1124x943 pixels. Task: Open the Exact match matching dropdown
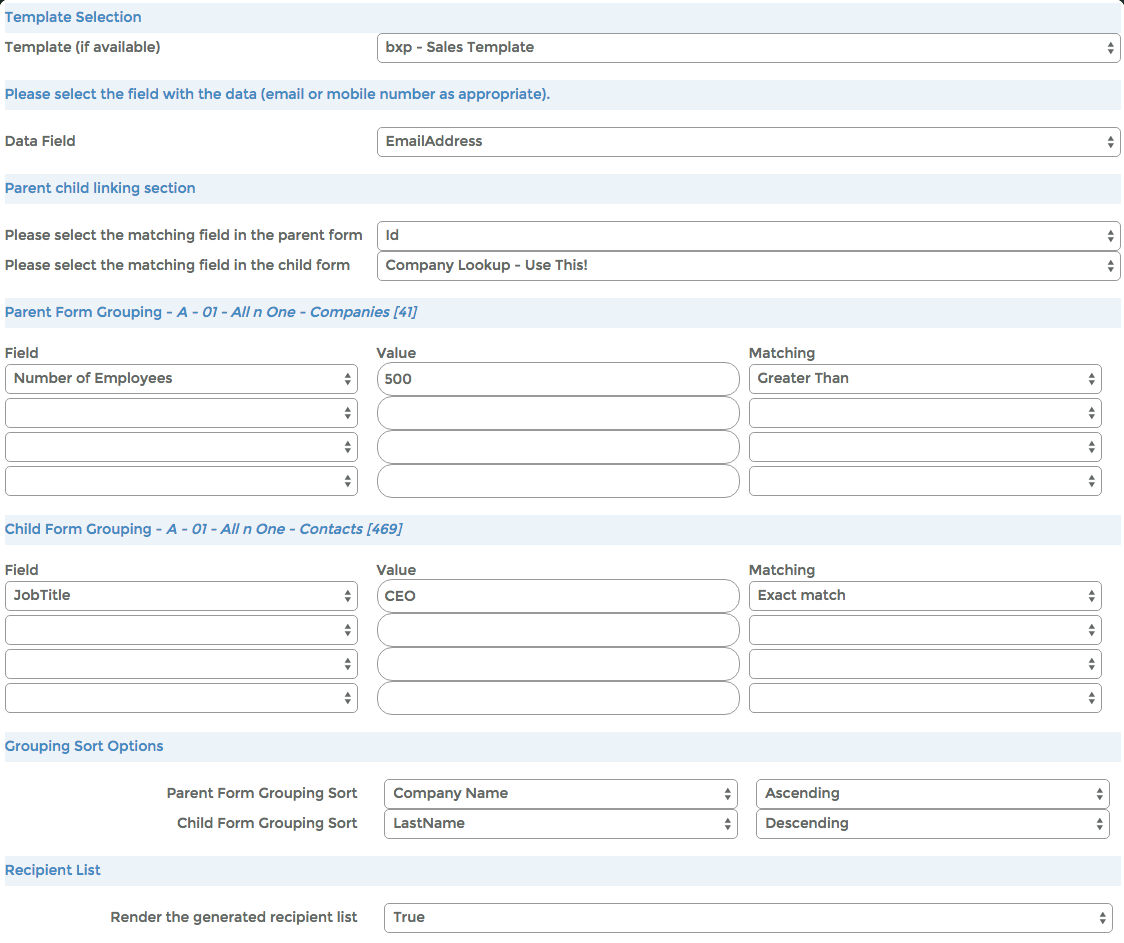tap(925, 596)
